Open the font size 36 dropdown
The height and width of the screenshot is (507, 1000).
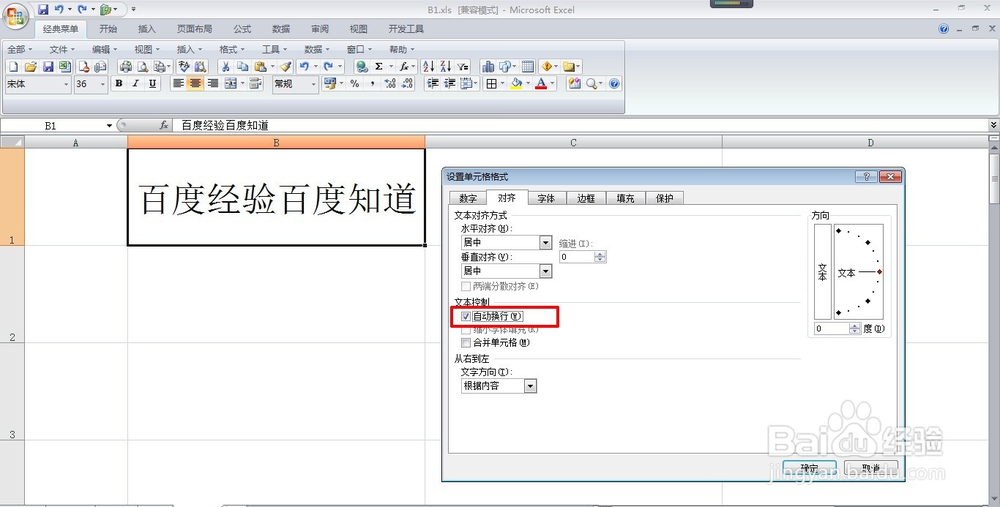click(x=103, y=84)
